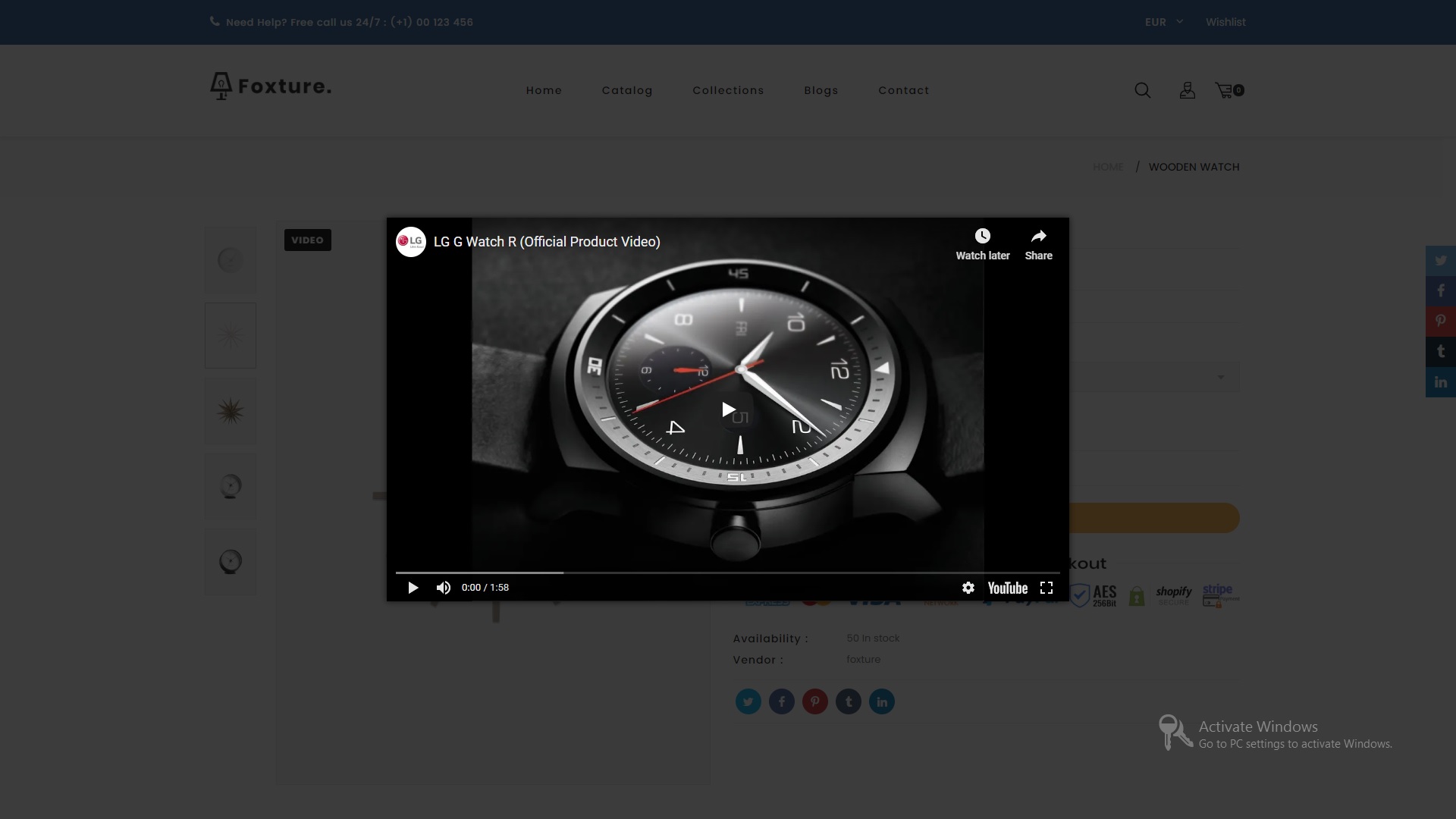Open LG G Watch R video title link
Viewport: 1456px width, 819px height.
[x=547, y=242]
